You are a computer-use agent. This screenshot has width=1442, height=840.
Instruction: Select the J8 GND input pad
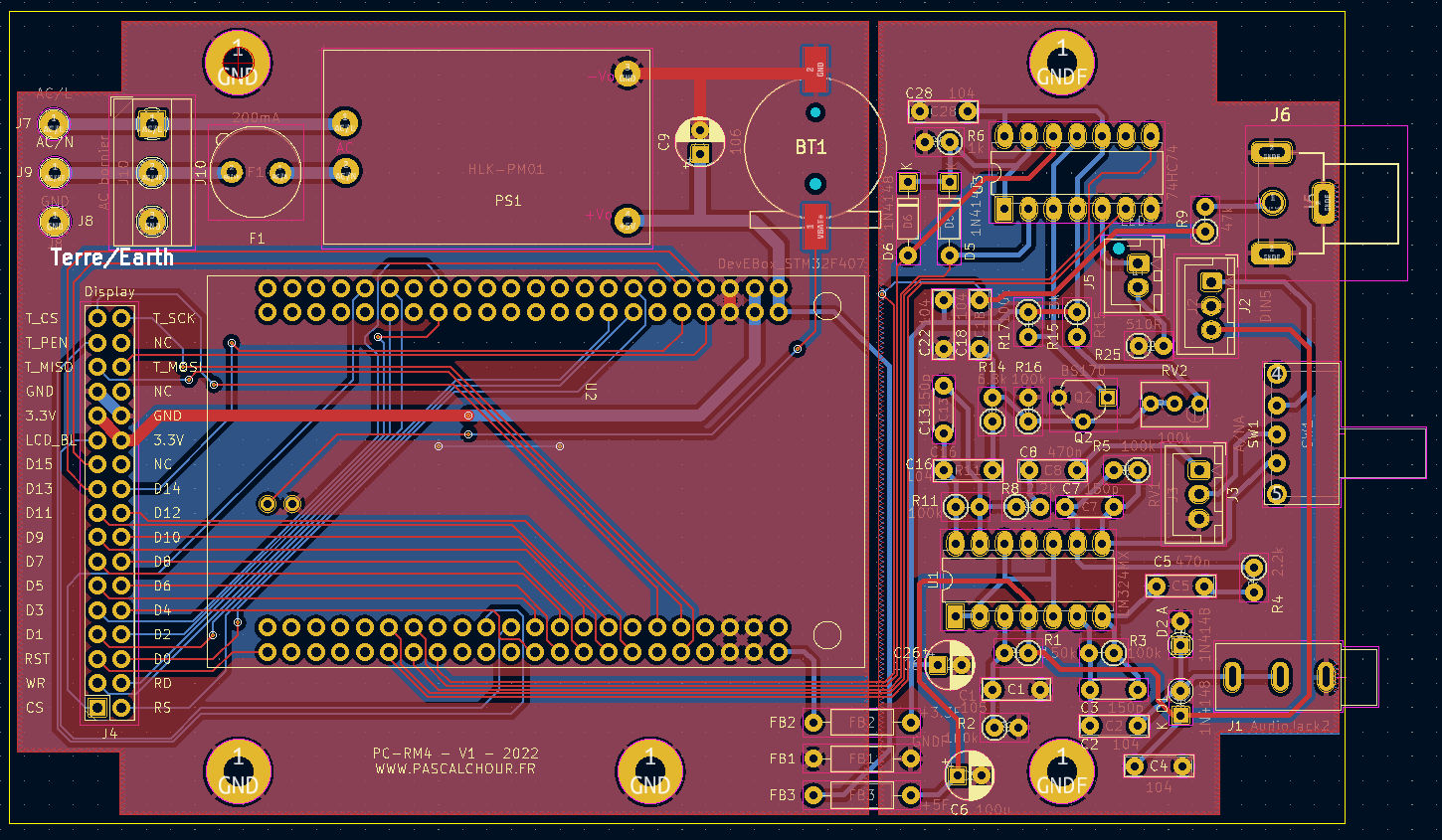55,221
